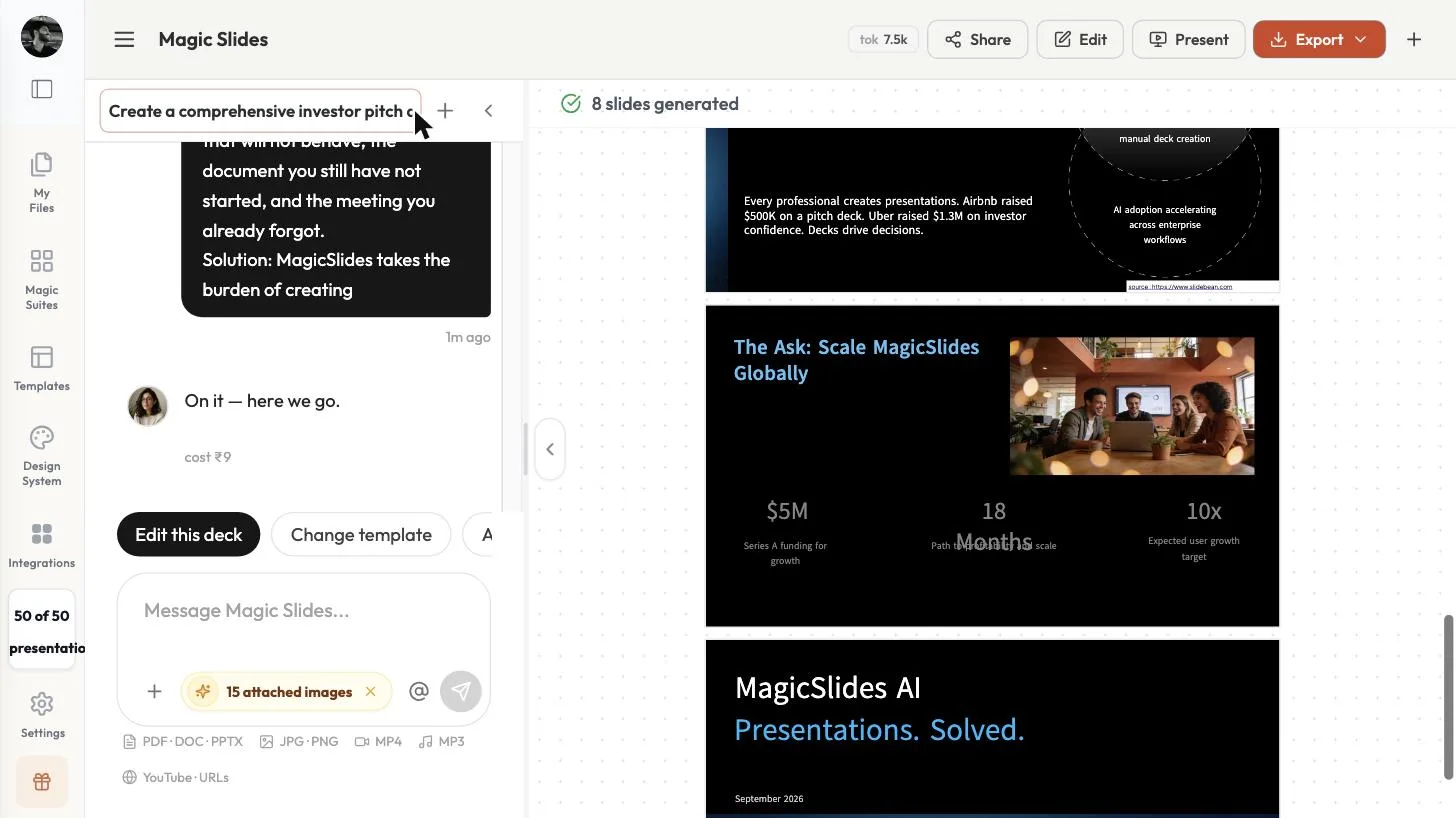Click the team photo on The Ask slide
Image resolution: width=1456 pixels, height=818 pixels.
point(1132,406)
